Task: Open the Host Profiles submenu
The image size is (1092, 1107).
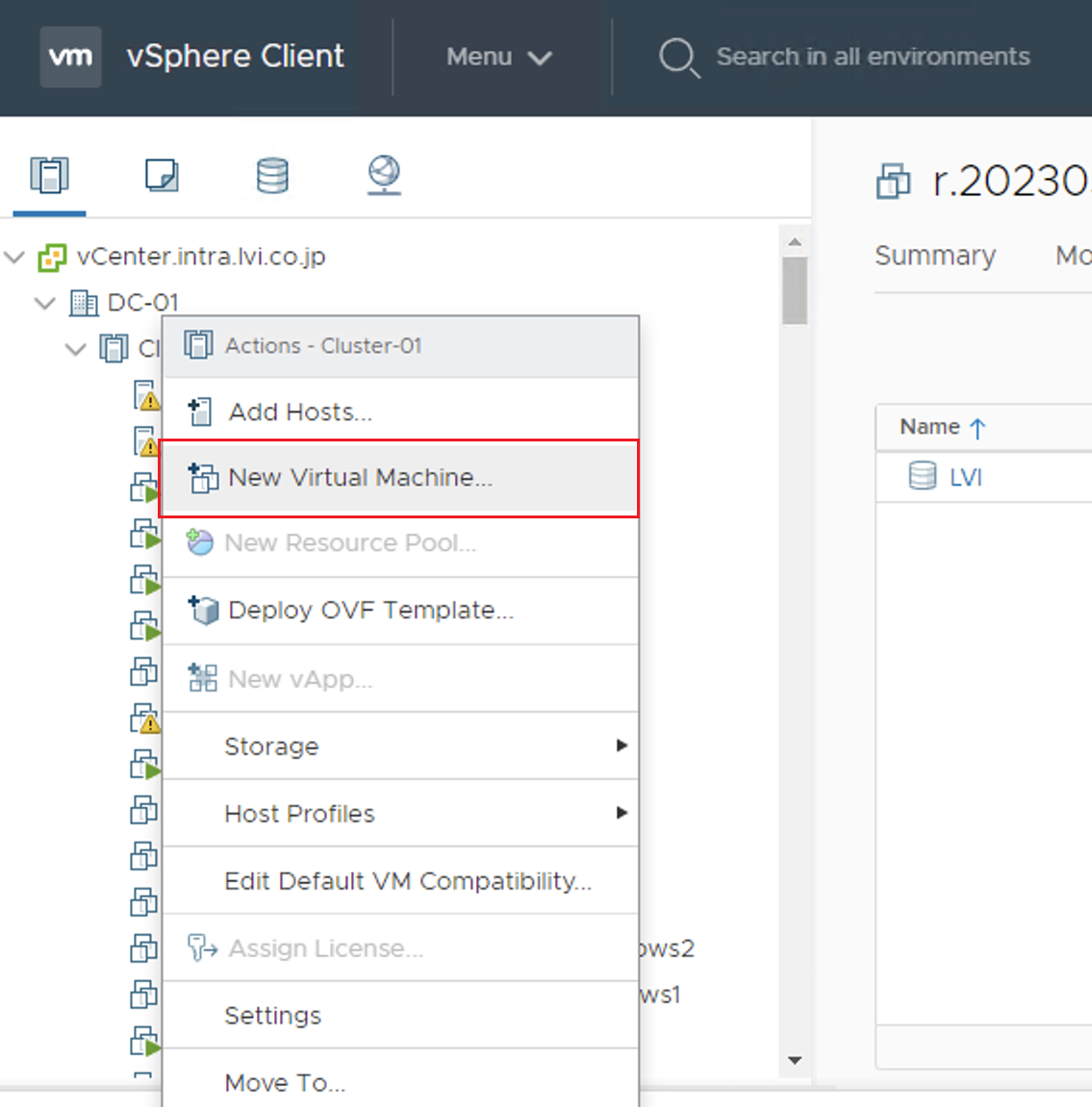Action: [x=400, y=814]
